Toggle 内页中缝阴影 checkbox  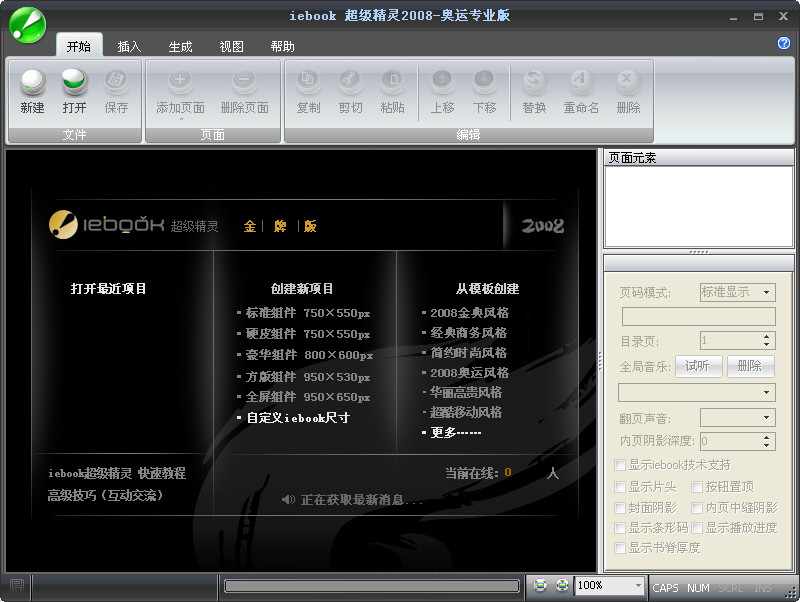coord(697,508)
